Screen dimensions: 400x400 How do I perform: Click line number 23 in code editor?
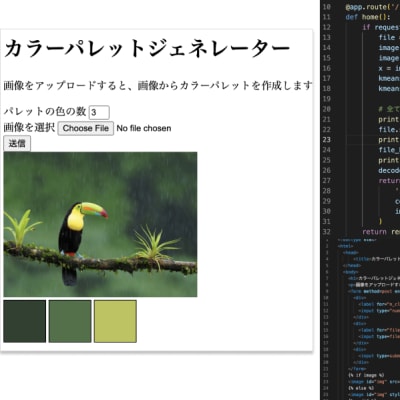point(327,140)
